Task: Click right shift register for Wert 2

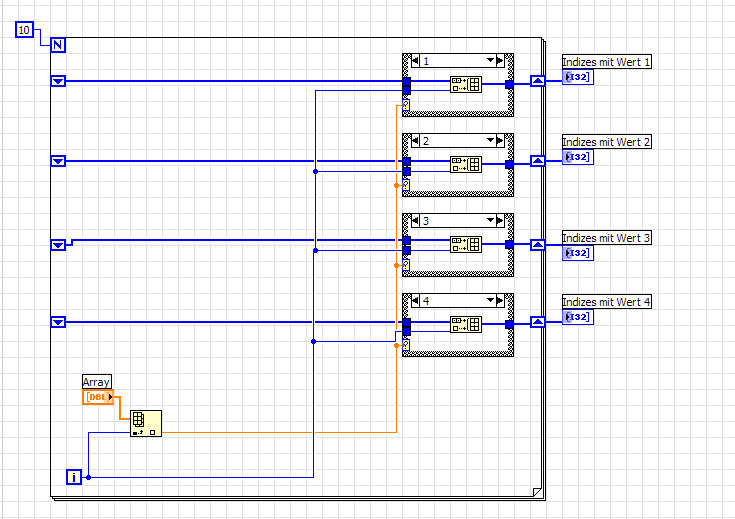Action: pyautogui.click(x=538, y=161)
